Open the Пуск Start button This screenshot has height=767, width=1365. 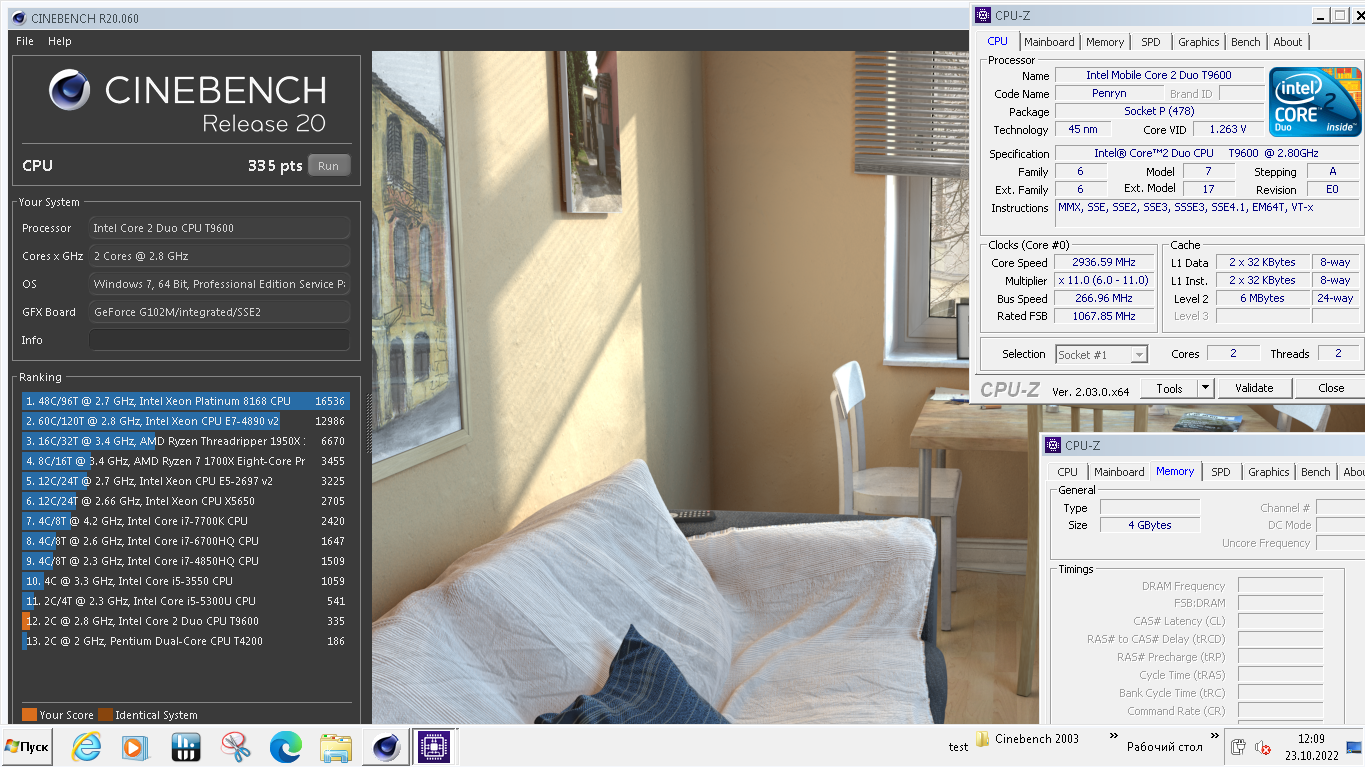coord(28,747)
